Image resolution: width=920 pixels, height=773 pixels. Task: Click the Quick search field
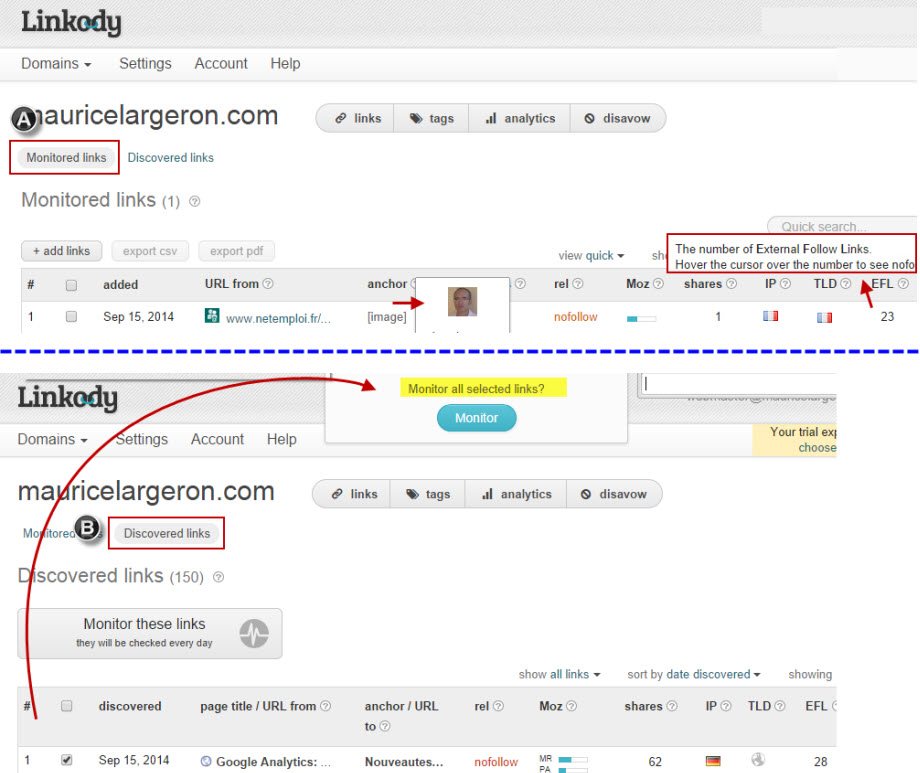pos(843,227)
